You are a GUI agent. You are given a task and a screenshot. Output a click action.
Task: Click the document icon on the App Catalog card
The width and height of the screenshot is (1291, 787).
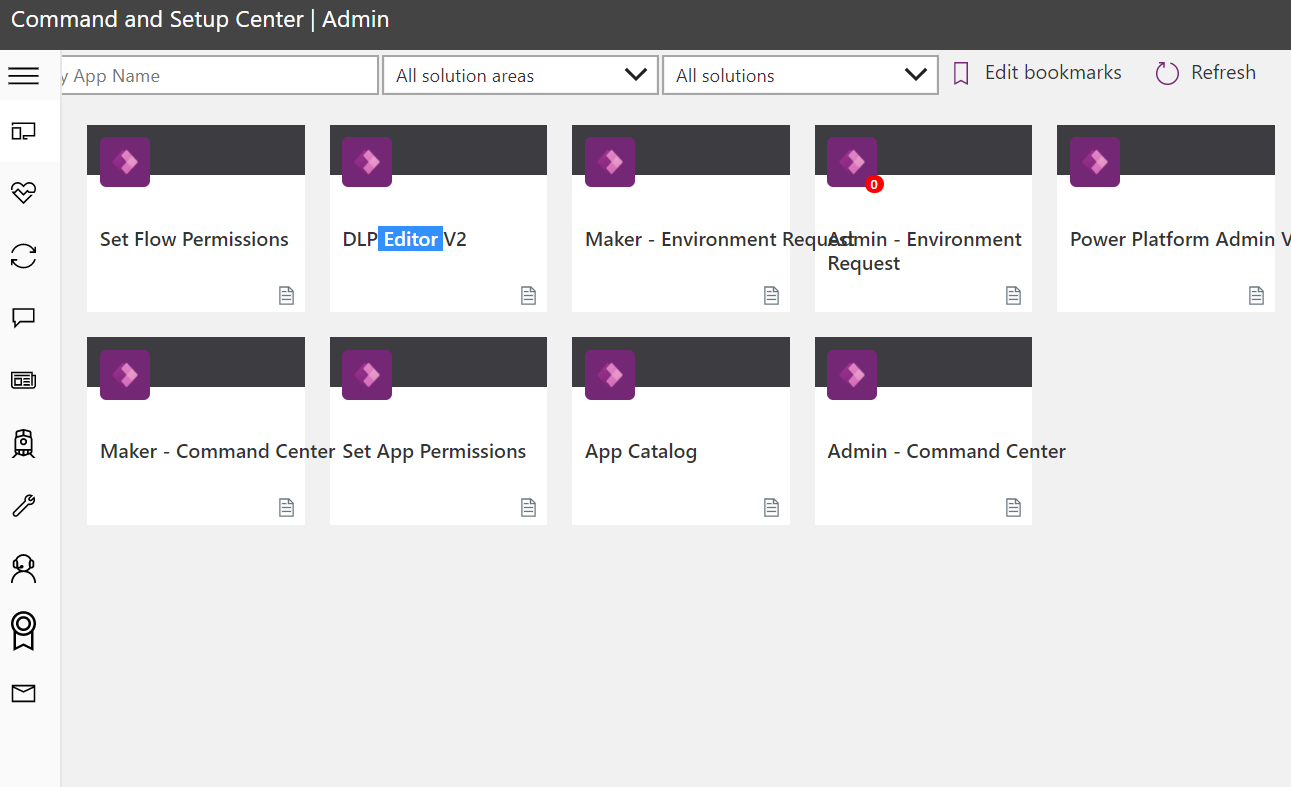(771, 507)
